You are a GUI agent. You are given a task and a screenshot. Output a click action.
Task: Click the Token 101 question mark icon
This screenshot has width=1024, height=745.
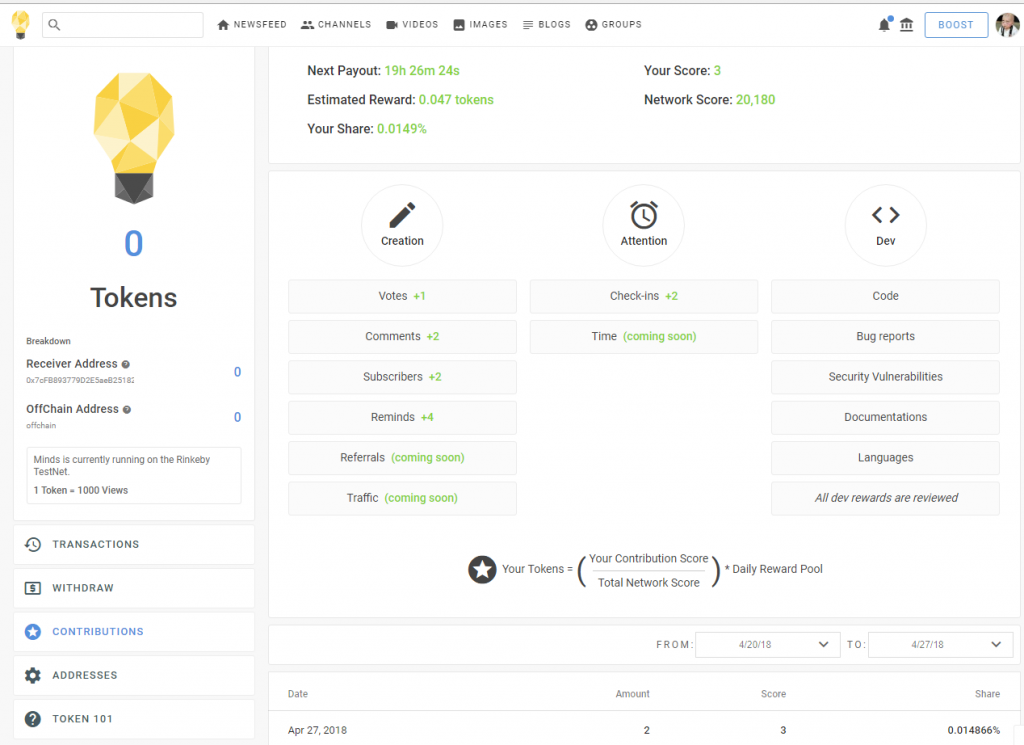33,719
